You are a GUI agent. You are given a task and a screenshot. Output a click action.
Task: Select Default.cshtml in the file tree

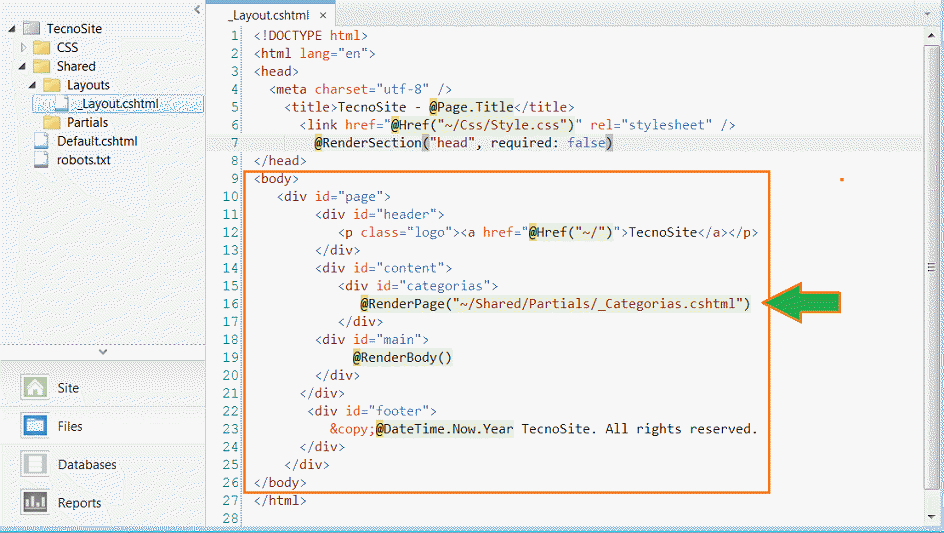click(97, 141)
